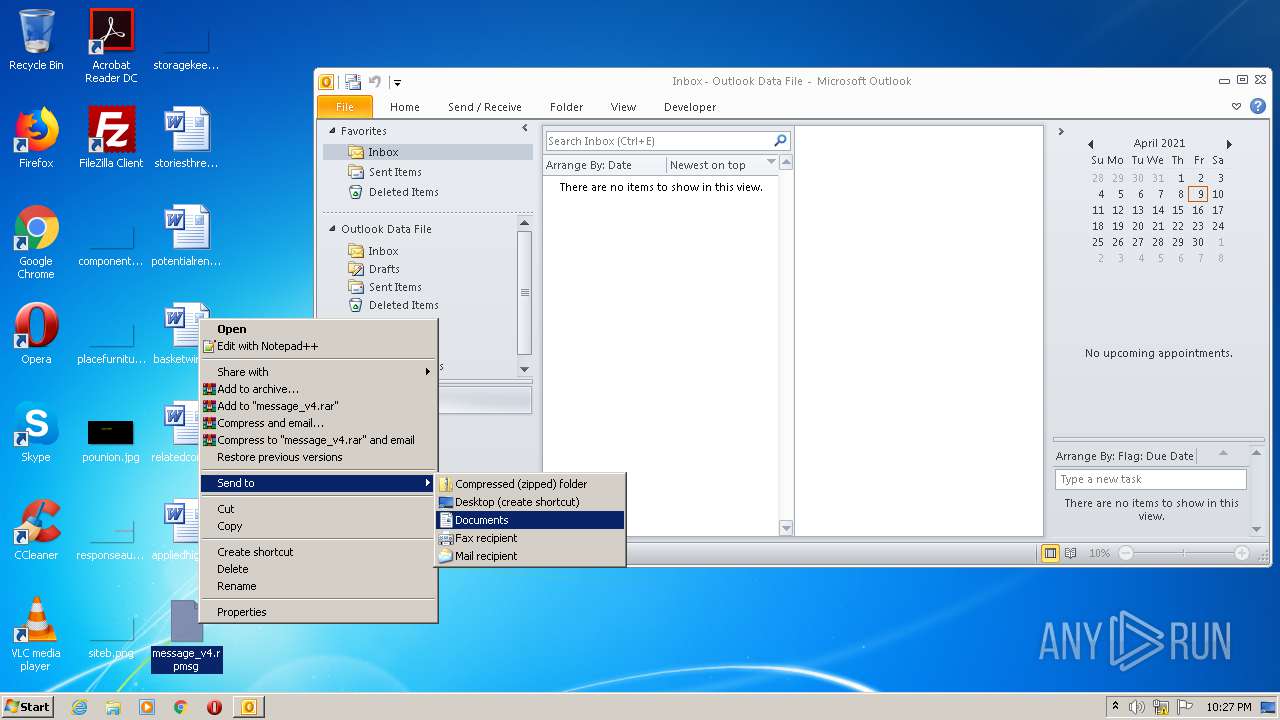1280x720 pixels.
Task: Click Type a new task field
Action: [x=1150, y=479]
